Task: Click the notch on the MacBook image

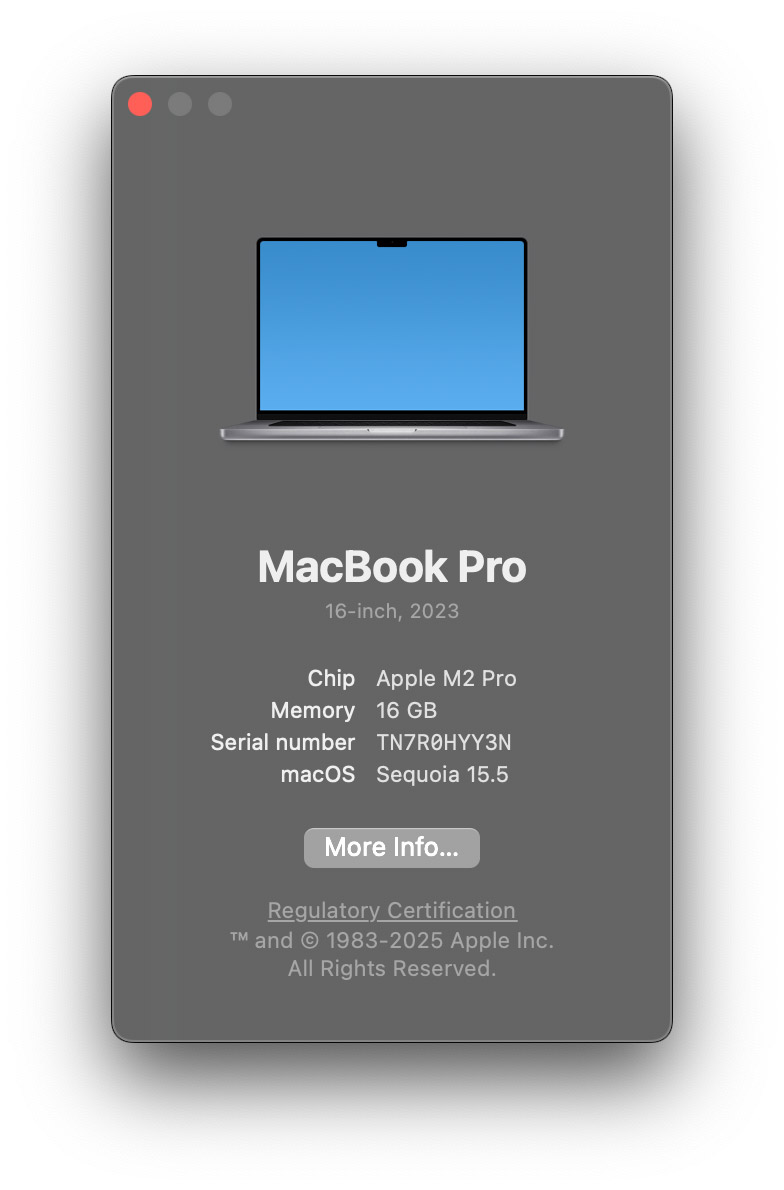Action: (x=392, y=244)
